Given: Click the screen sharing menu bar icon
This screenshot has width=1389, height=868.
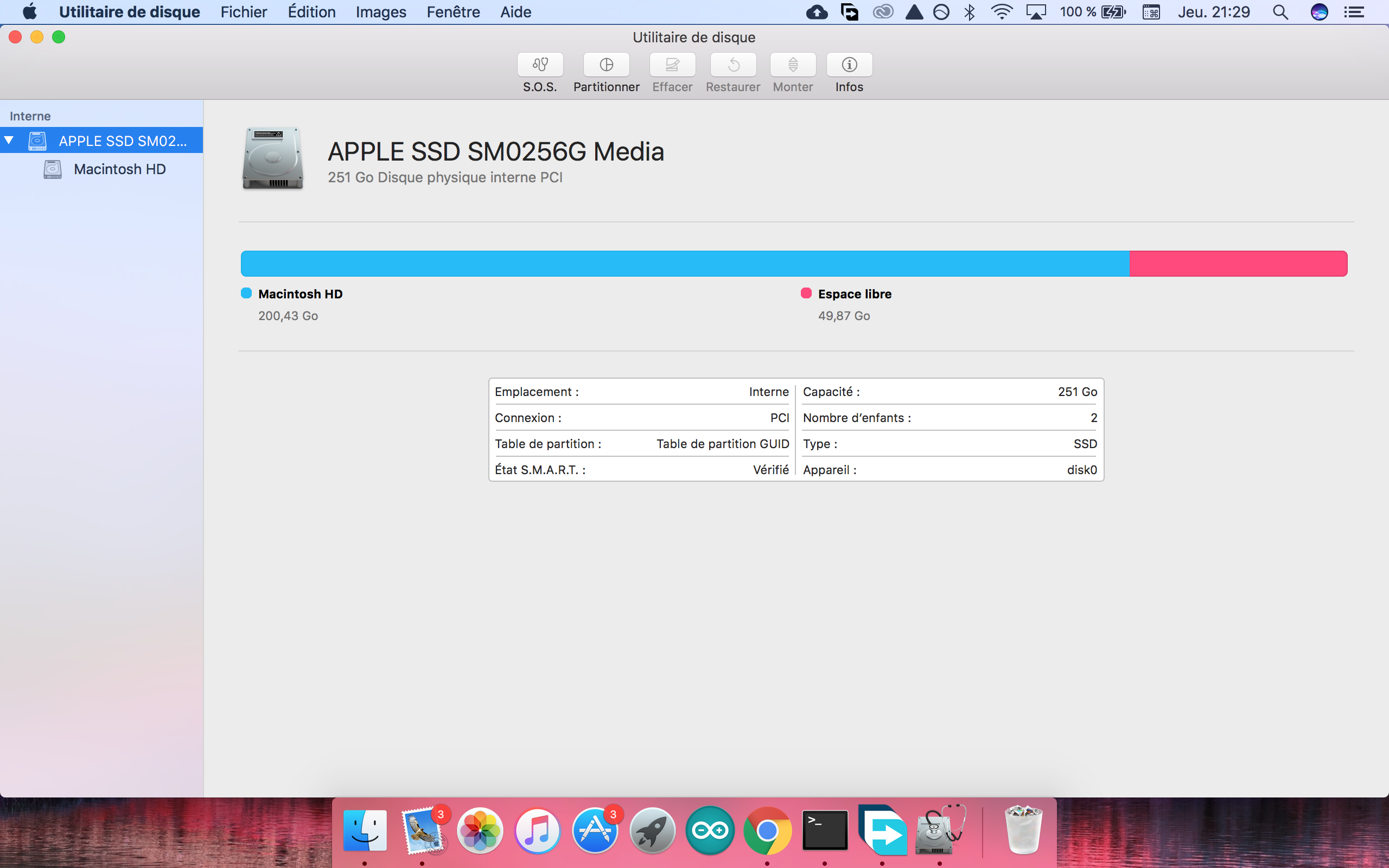Looking at the screenshot, I should pyautogui.click(x=850, y=11).
